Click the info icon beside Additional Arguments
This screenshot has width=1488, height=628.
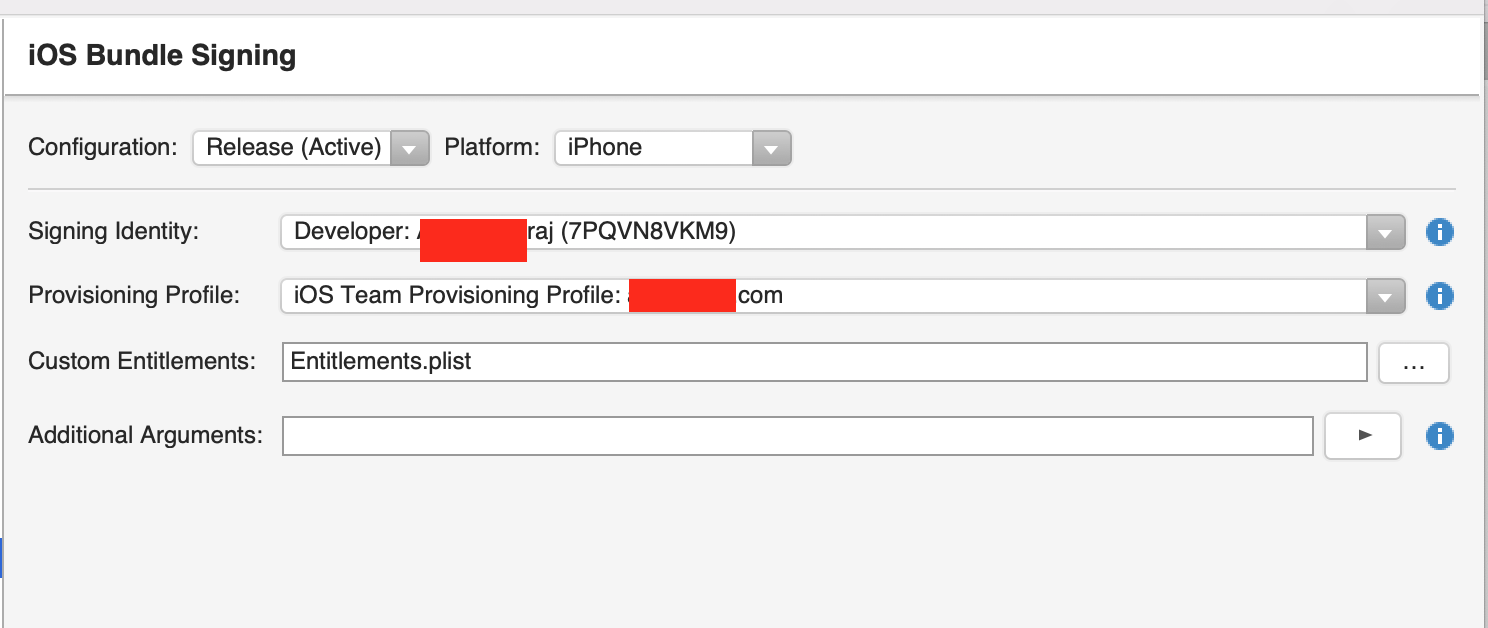click(1439, 436)
